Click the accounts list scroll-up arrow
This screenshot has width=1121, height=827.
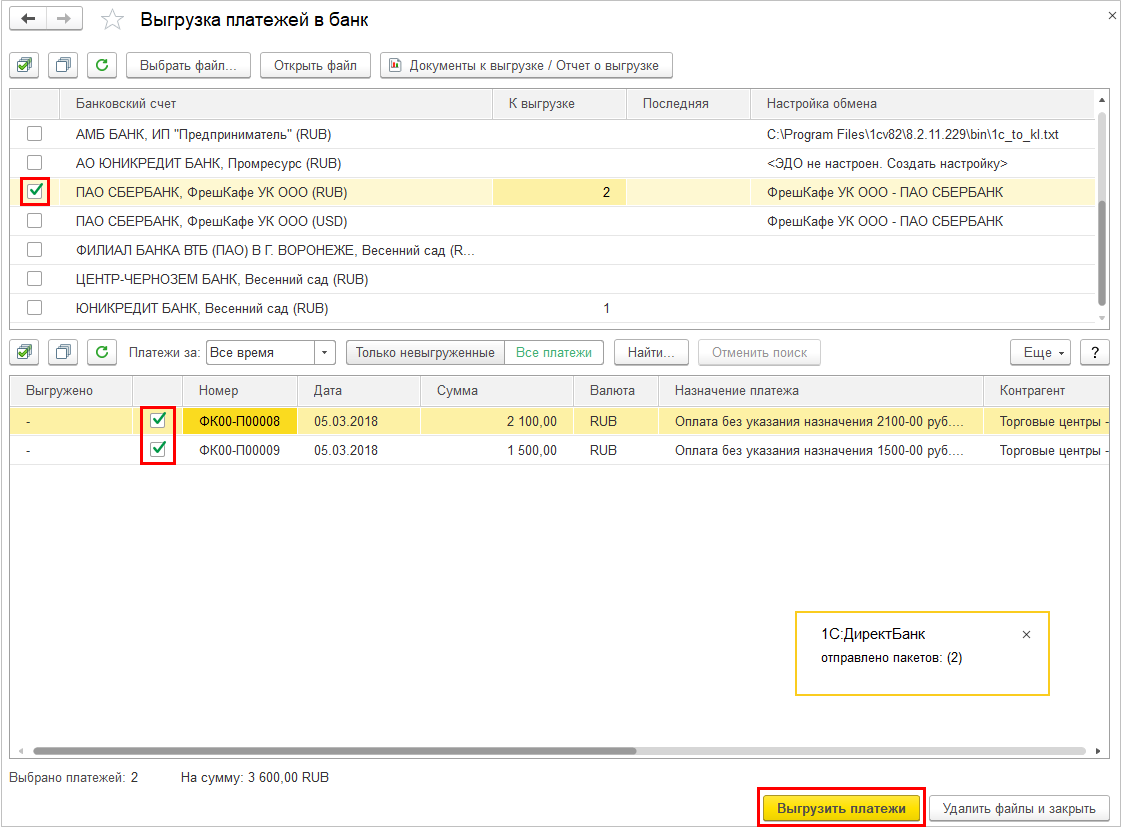pyautogui.click(x=1102, y=100)
